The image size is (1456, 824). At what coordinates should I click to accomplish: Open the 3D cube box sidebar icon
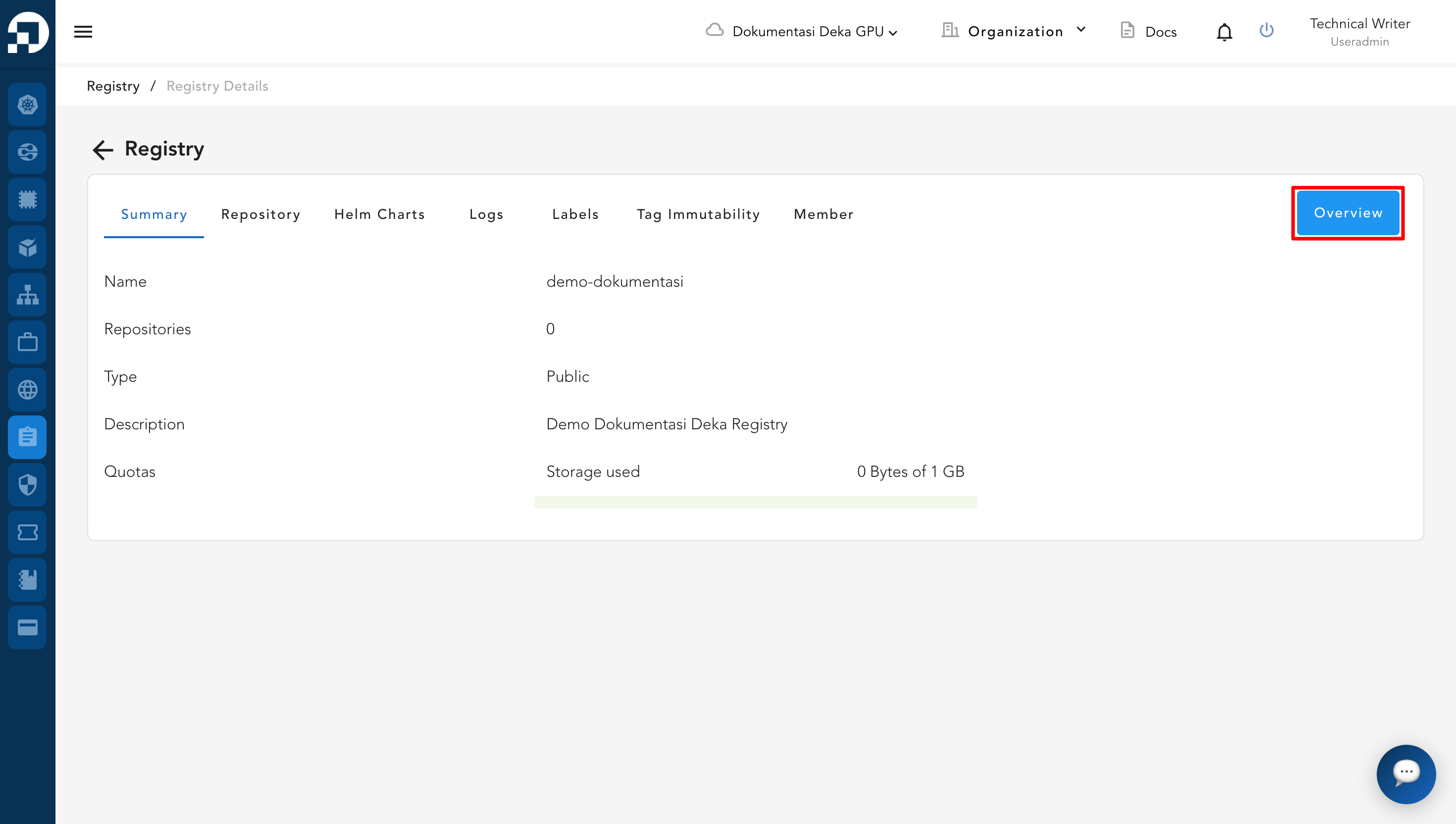[x=27, y=247]
